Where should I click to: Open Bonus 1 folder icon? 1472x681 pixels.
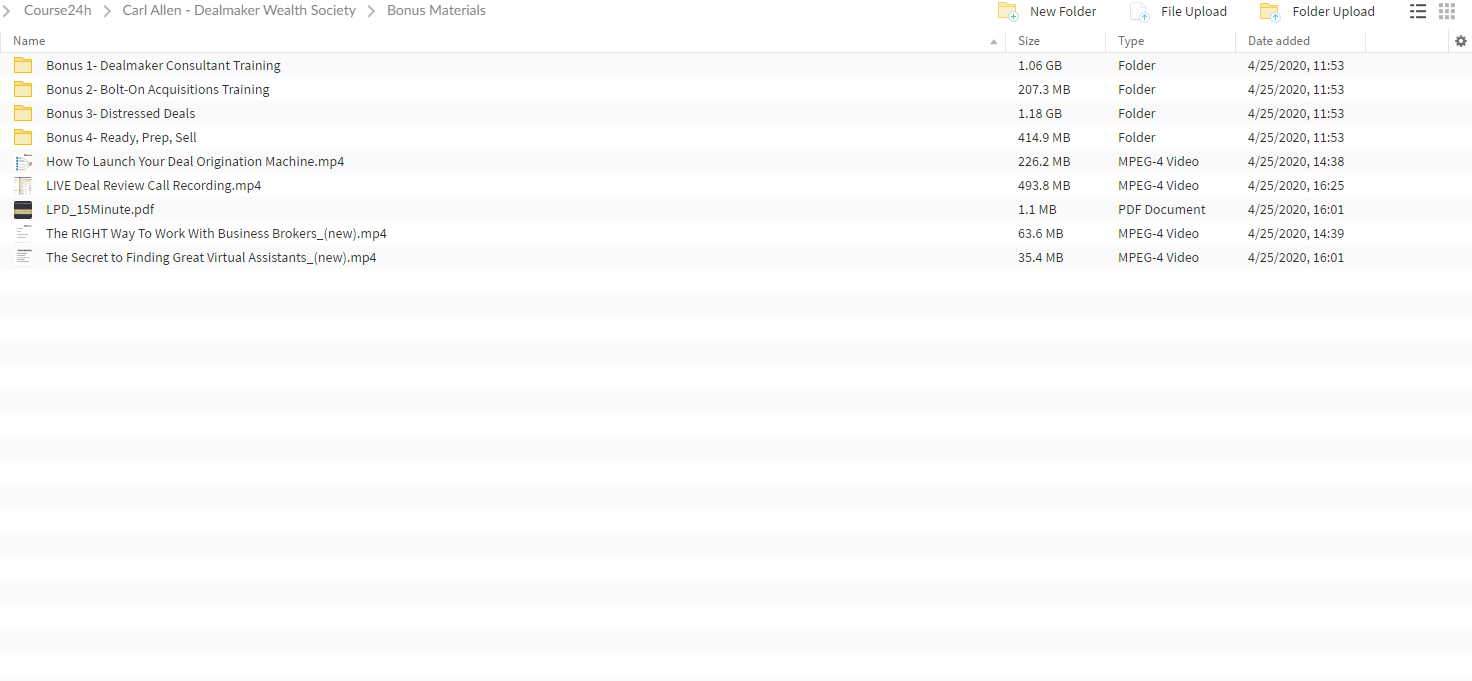(x=23, y=65)
